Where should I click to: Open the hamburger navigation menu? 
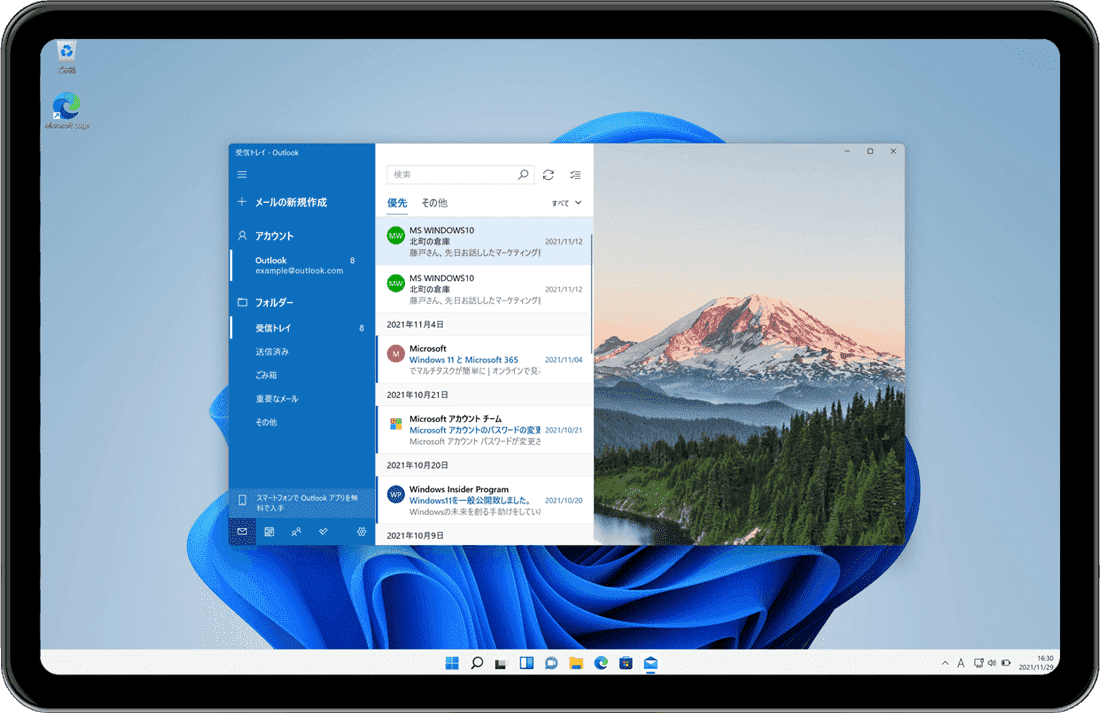click(242, 175)
